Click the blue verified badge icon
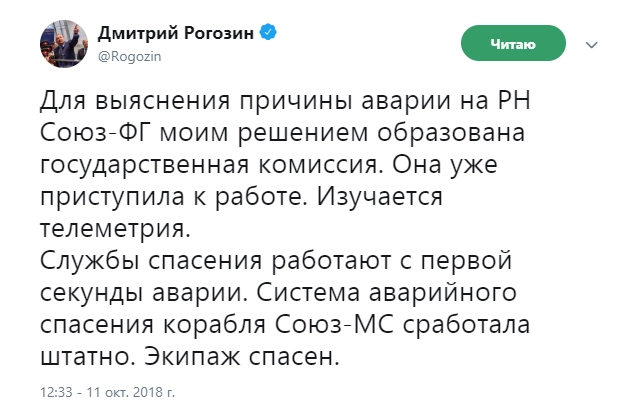Image resolution: width=637 pixels, height=412 pixels. 269,32
